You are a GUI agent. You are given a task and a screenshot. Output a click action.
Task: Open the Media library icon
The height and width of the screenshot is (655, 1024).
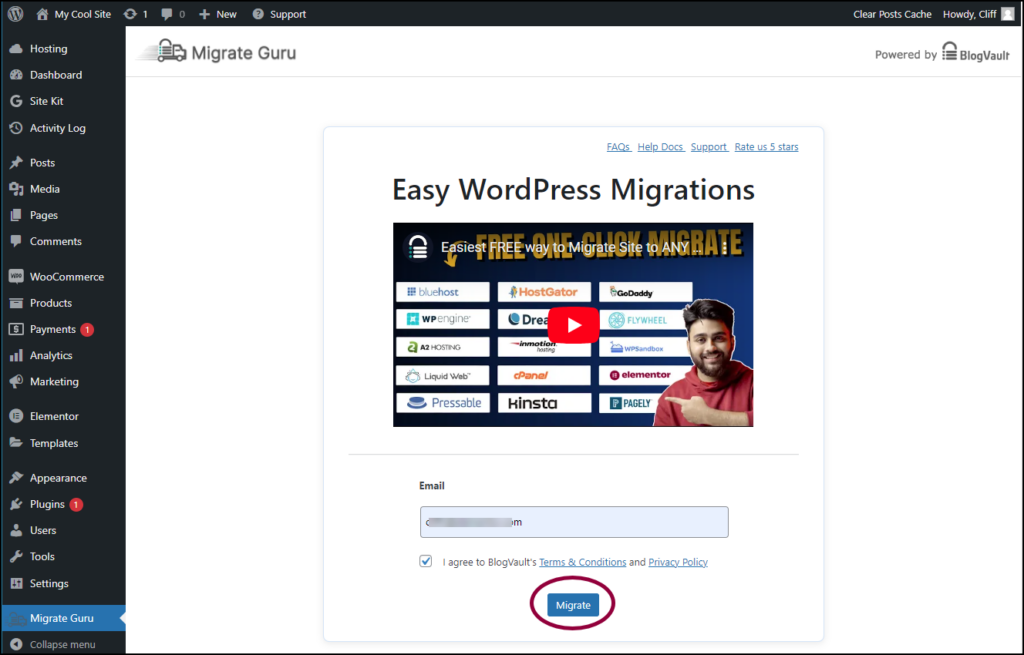click(18, 188)
